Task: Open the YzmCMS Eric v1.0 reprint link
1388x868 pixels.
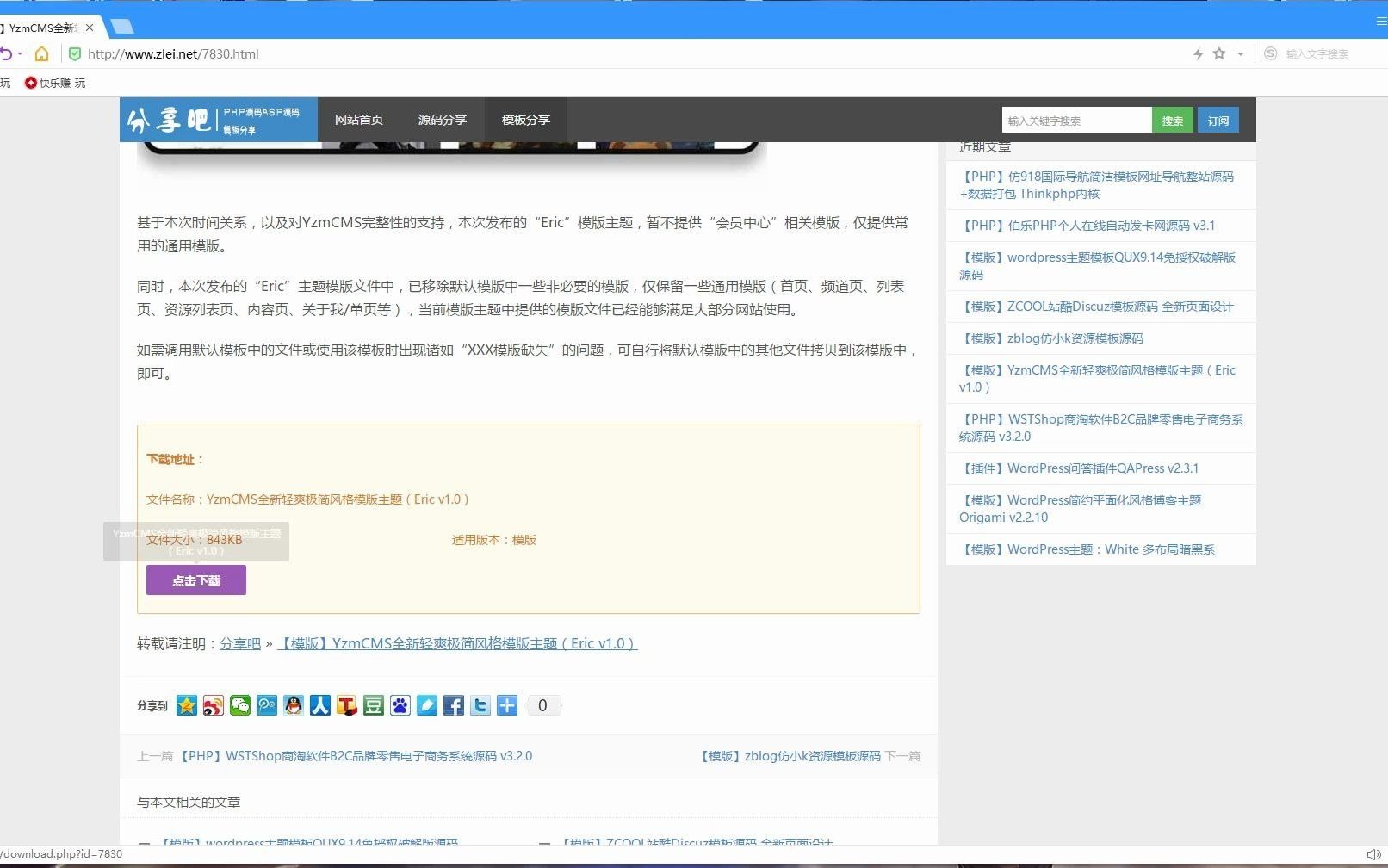Action: [457, 643]
